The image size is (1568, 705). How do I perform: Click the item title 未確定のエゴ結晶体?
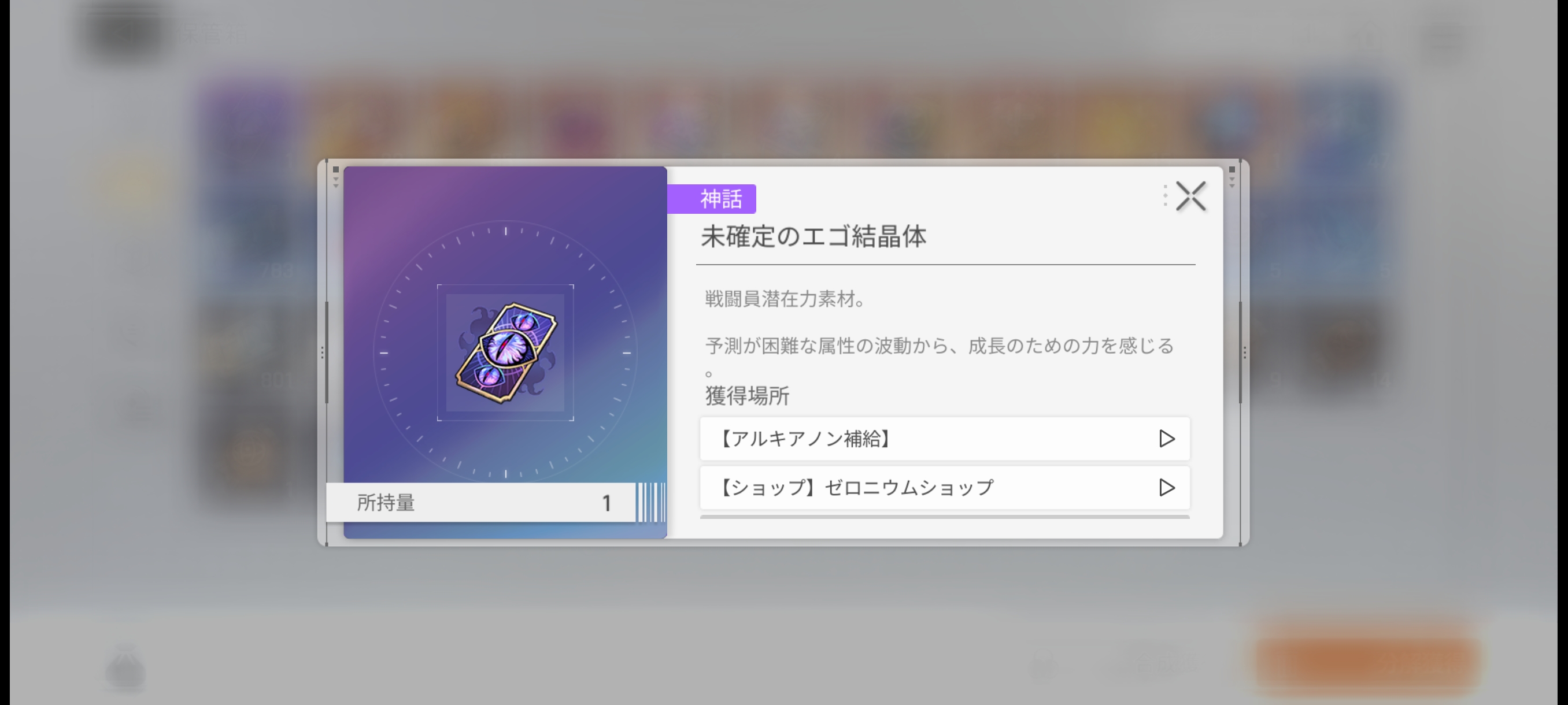point(813,236)
